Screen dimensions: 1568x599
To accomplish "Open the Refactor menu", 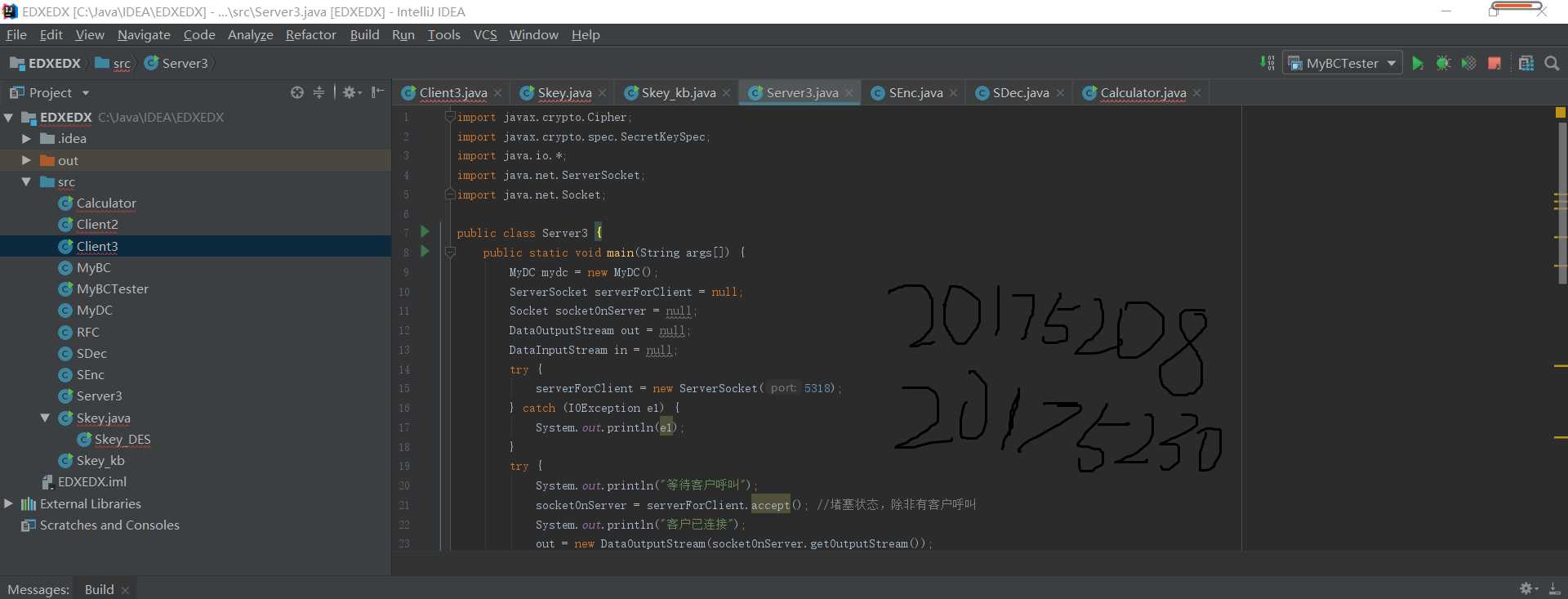I will [310, 34].
